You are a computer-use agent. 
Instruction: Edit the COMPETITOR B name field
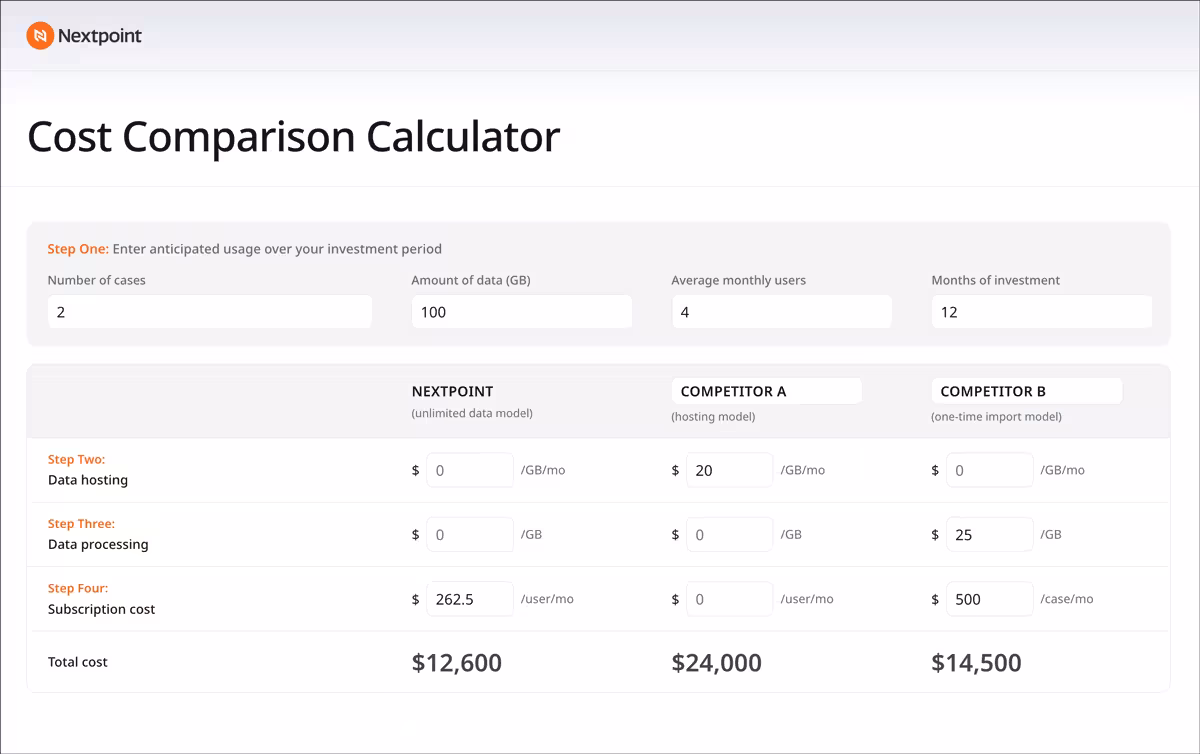click(x=1027, y=391)
